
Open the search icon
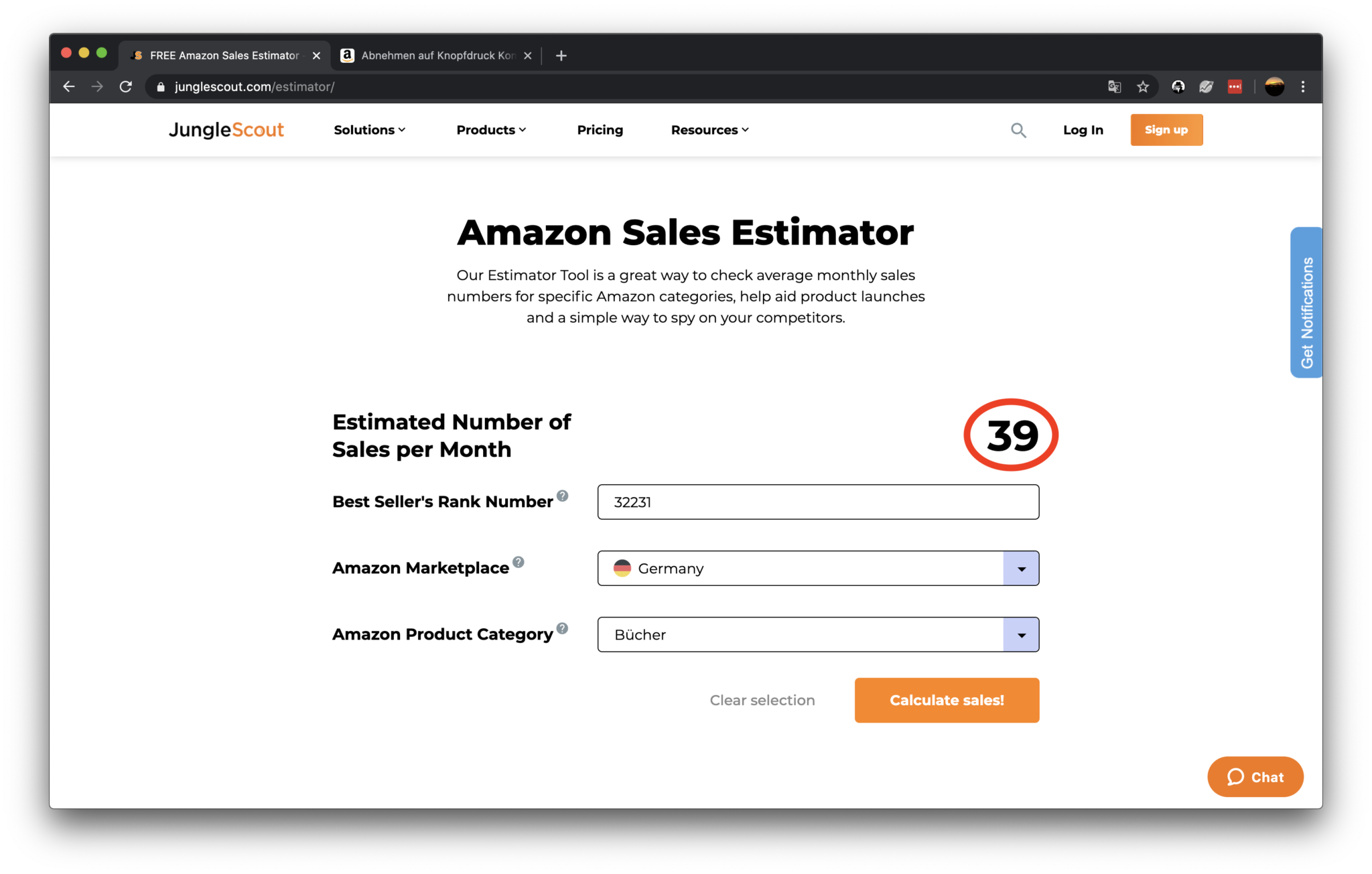click(1018, 129)
